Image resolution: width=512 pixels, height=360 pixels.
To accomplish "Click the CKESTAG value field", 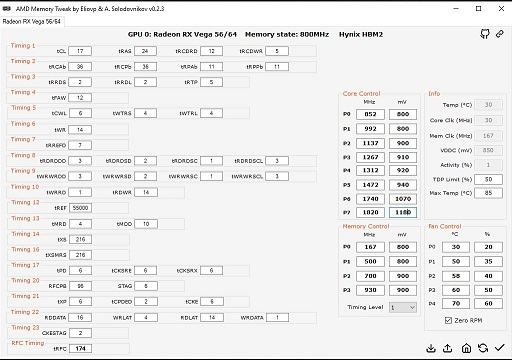I will click(80, 333).
